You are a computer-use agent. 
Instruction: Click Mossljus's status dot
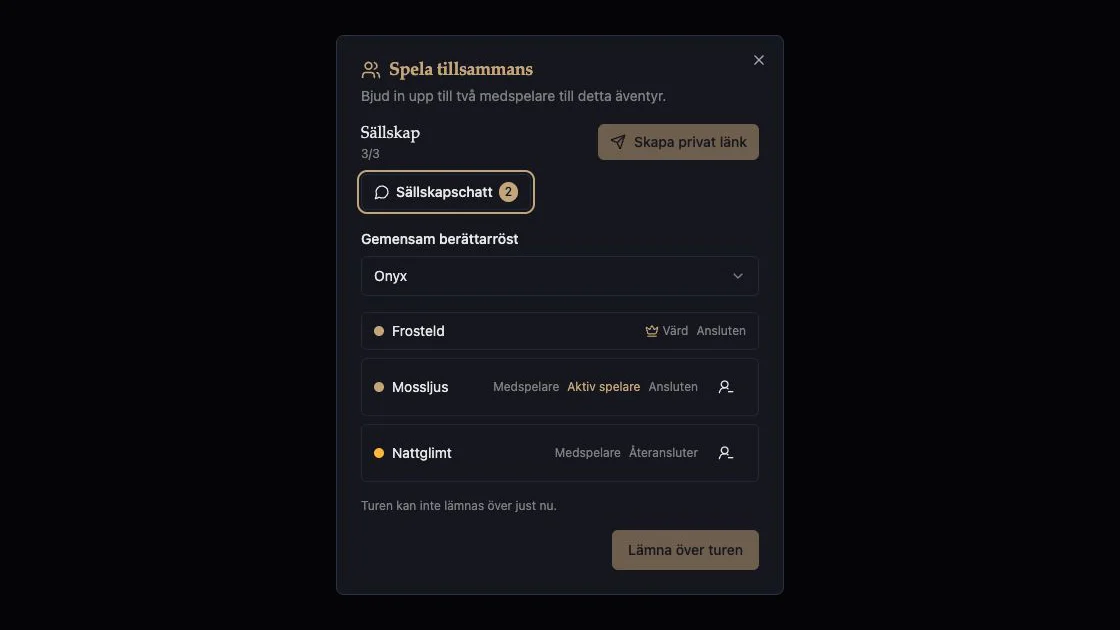click(x=379, y=386)
